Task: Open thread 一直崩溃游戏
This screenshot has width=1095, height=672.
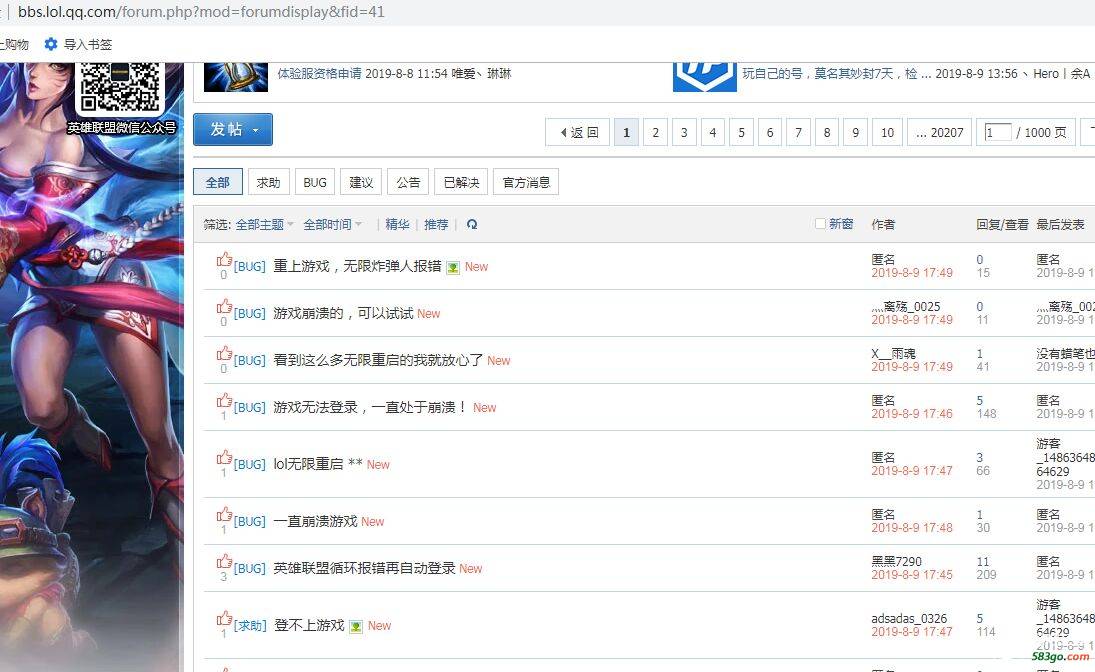Action: point(315,521)
